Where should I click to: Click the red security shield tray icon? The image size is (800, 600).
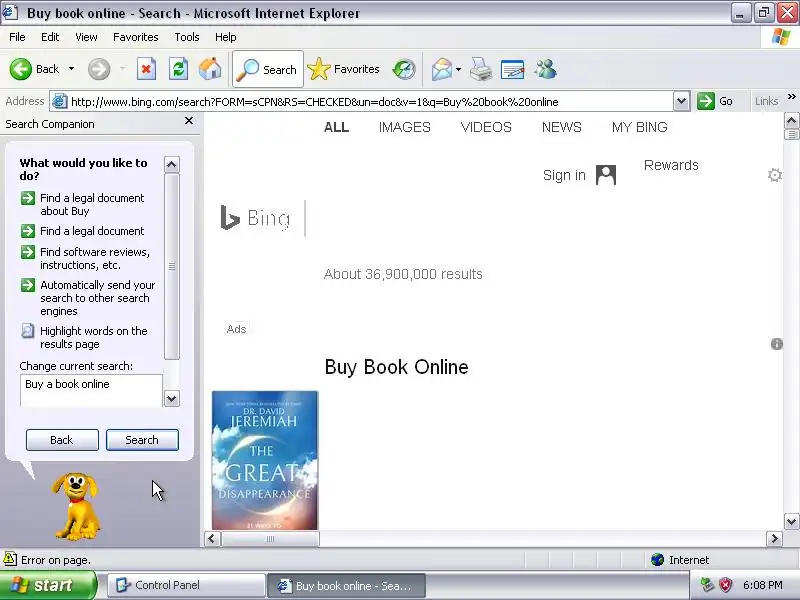[725, 585]
